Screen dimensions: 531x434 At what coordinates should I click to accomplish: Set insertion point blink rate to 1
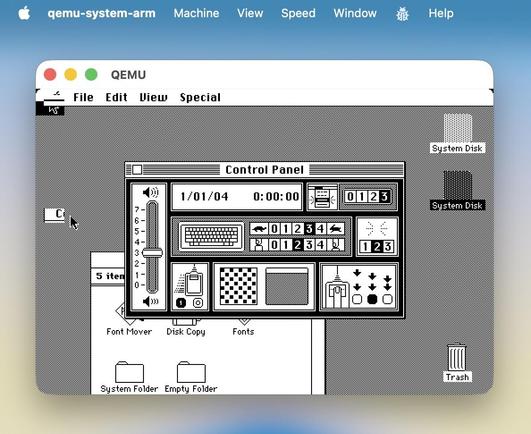365,246
